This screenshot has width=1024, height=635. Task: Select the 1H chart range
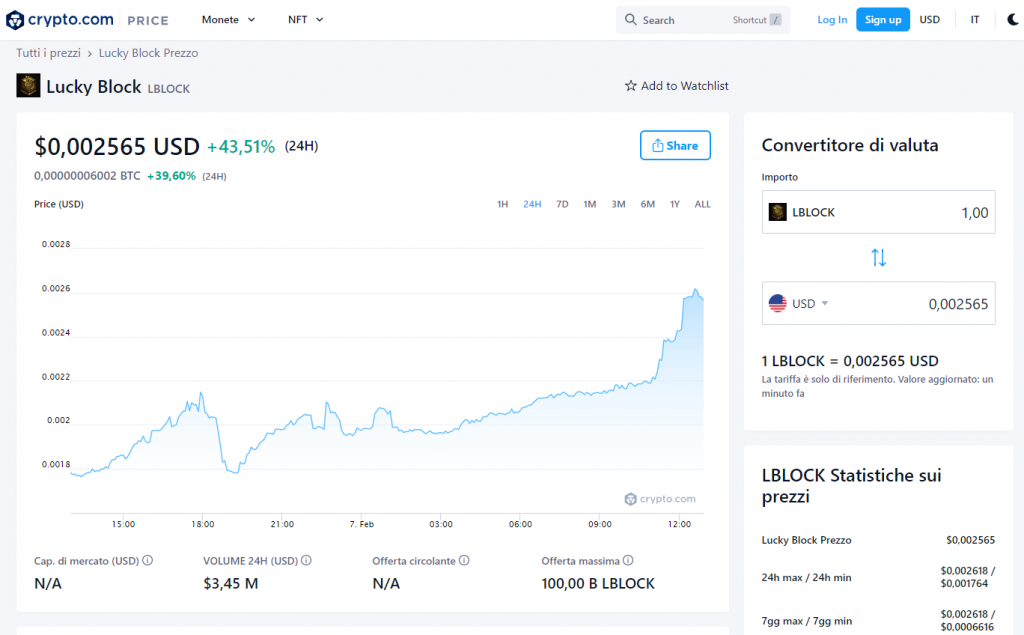pyautogui.click(x=502, y=204)
